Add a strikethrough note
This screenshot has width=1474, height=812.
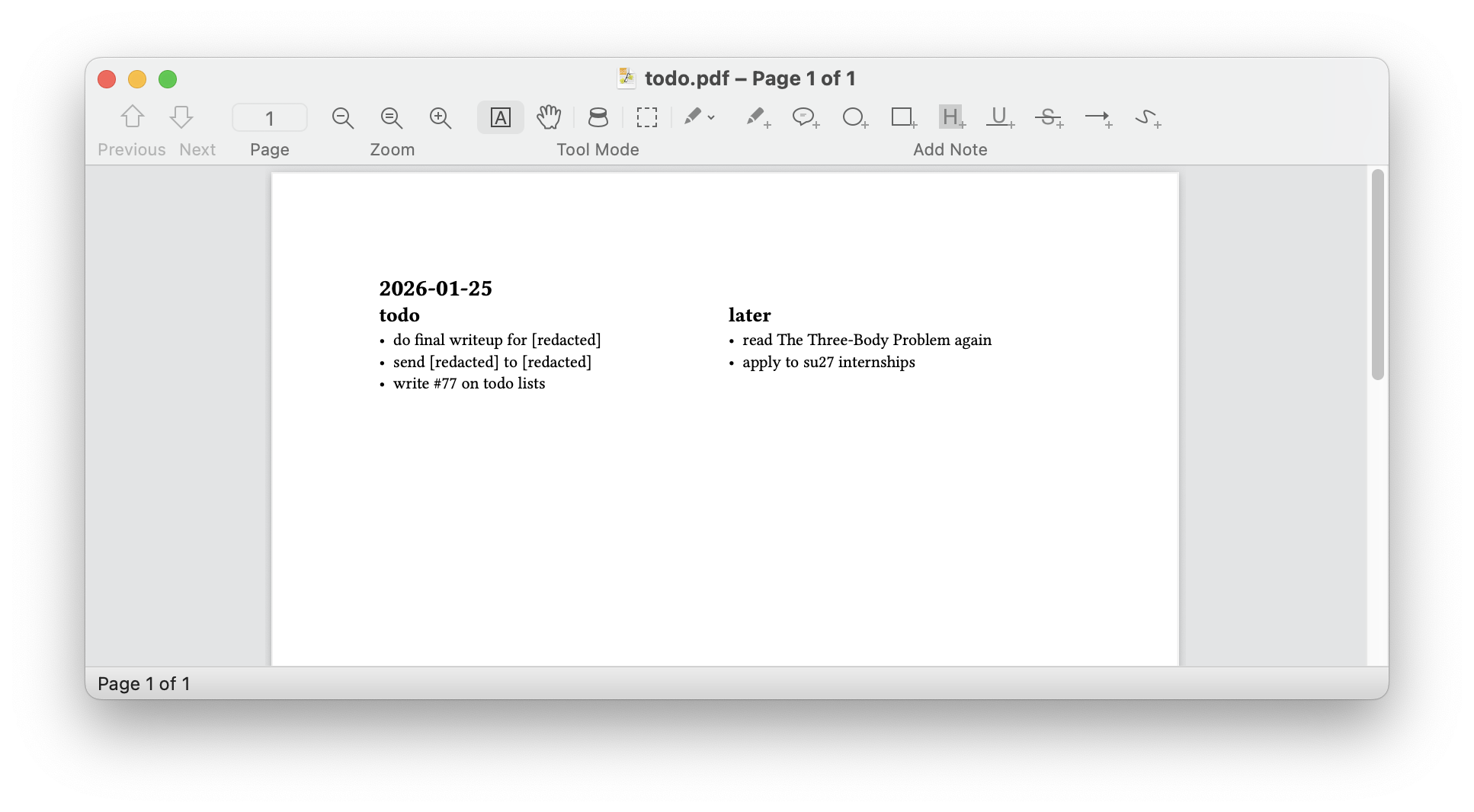click(1049, 117)
